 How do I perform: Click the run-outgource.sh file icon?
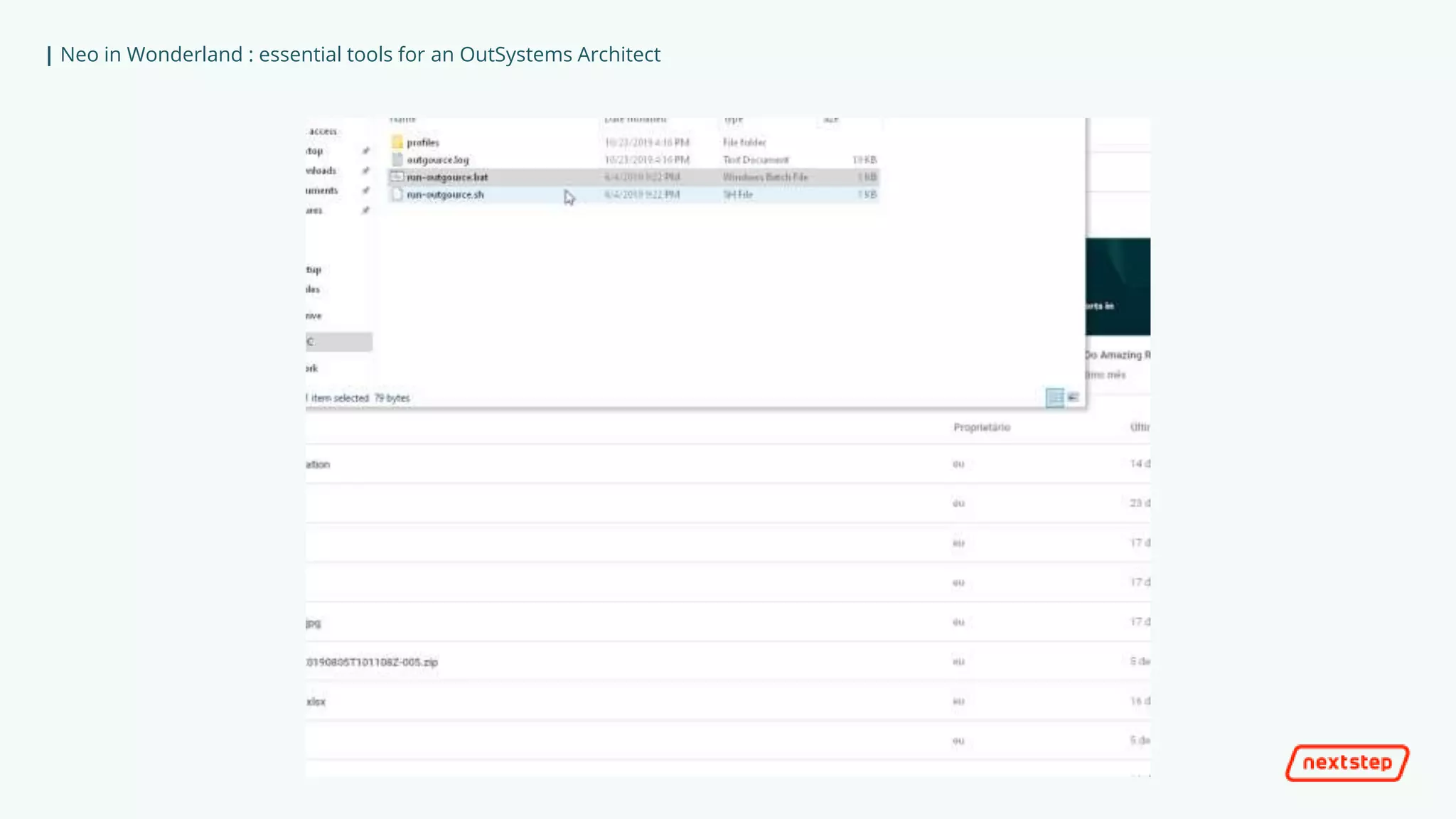397,194
